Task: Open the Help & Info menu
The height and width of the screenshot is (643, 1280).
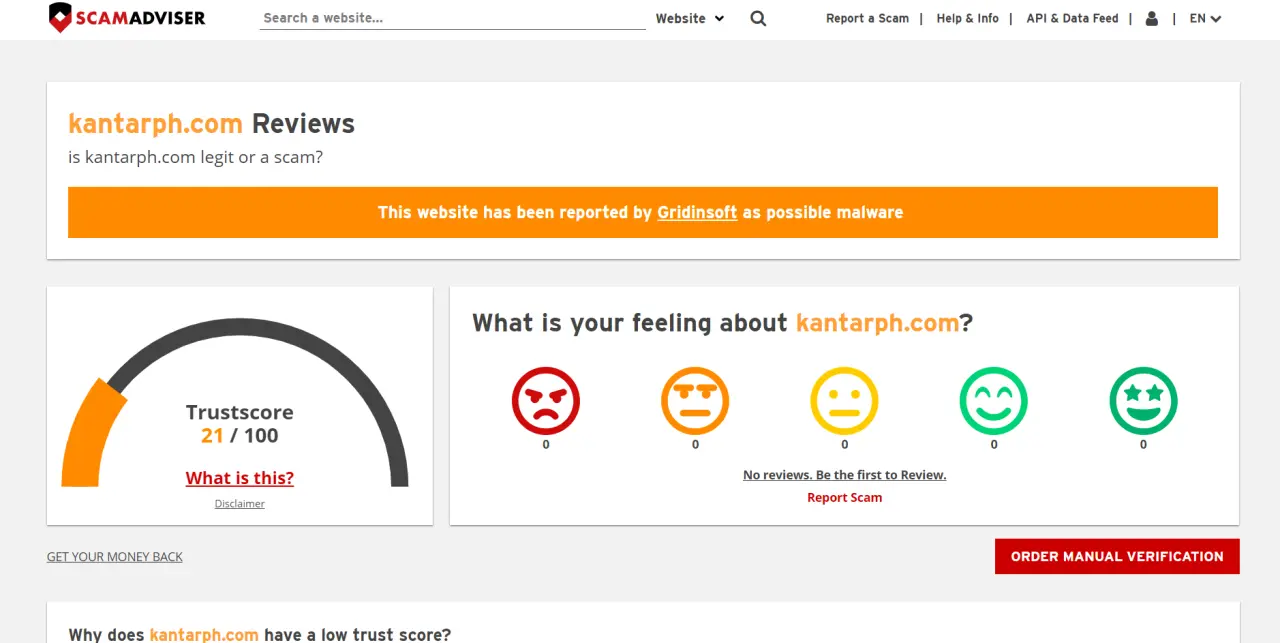Action: (967, 18)
